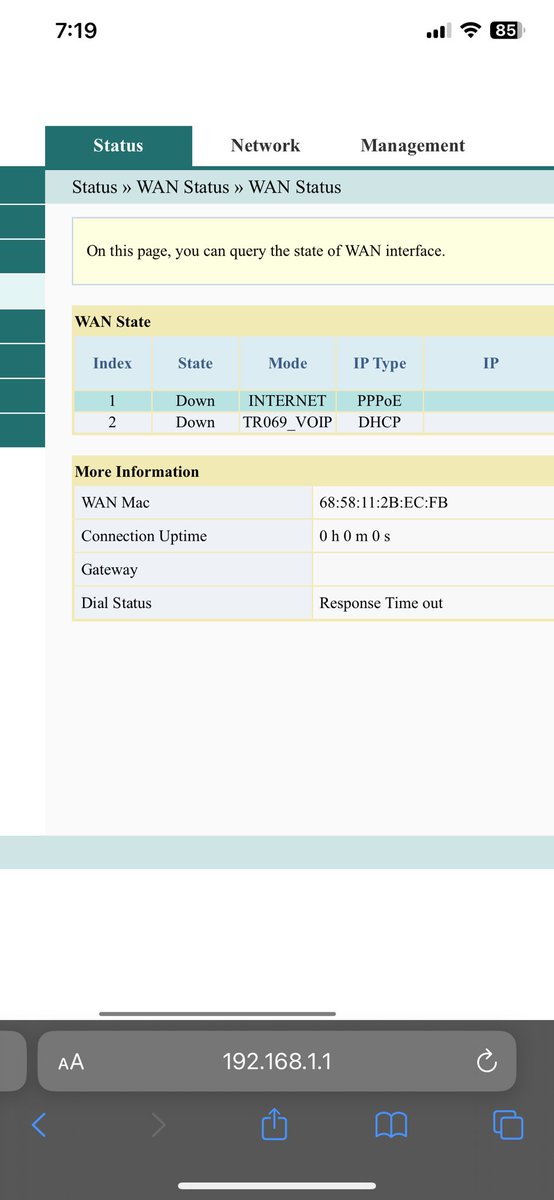Viewport: 554px width, 1200px height.
Task: Select the Connection Uptime label
Action: tap(144, 536)
